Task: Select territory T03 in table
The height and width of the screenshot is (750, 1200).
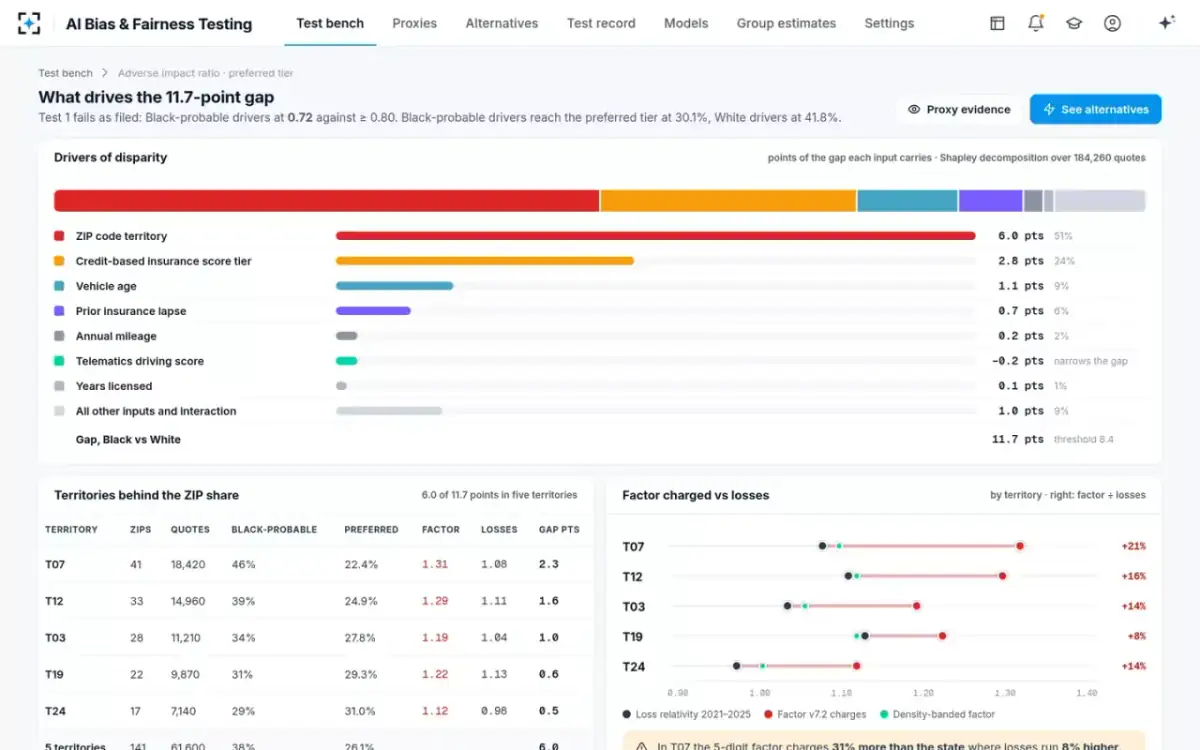Action: coord(55,638)
